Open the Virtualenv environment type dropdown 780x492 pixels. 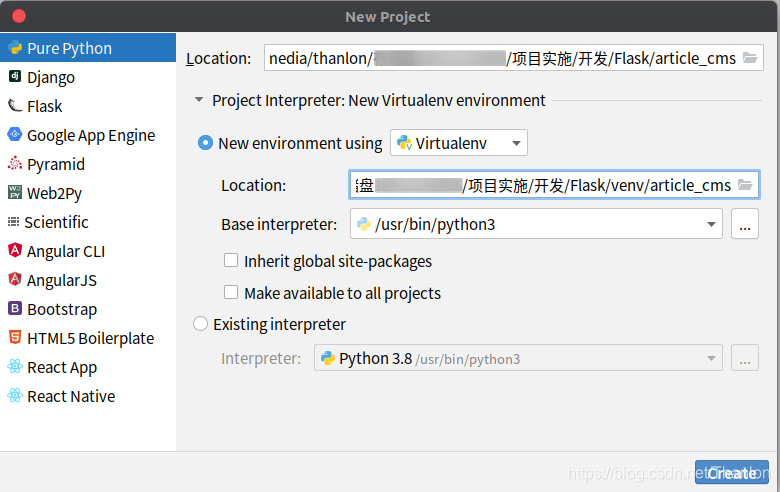(459, 143)
